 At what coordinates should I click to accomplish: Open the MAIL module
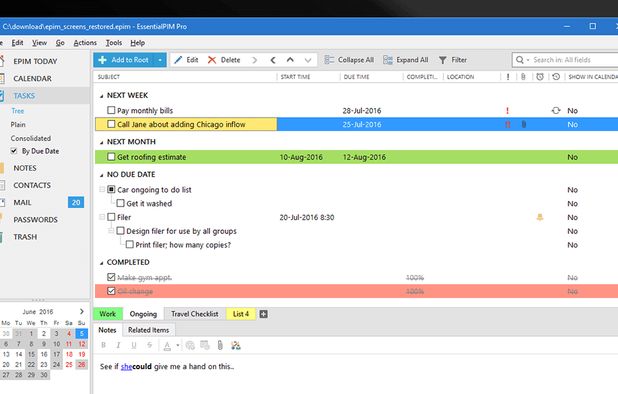[x=22, y=203]
